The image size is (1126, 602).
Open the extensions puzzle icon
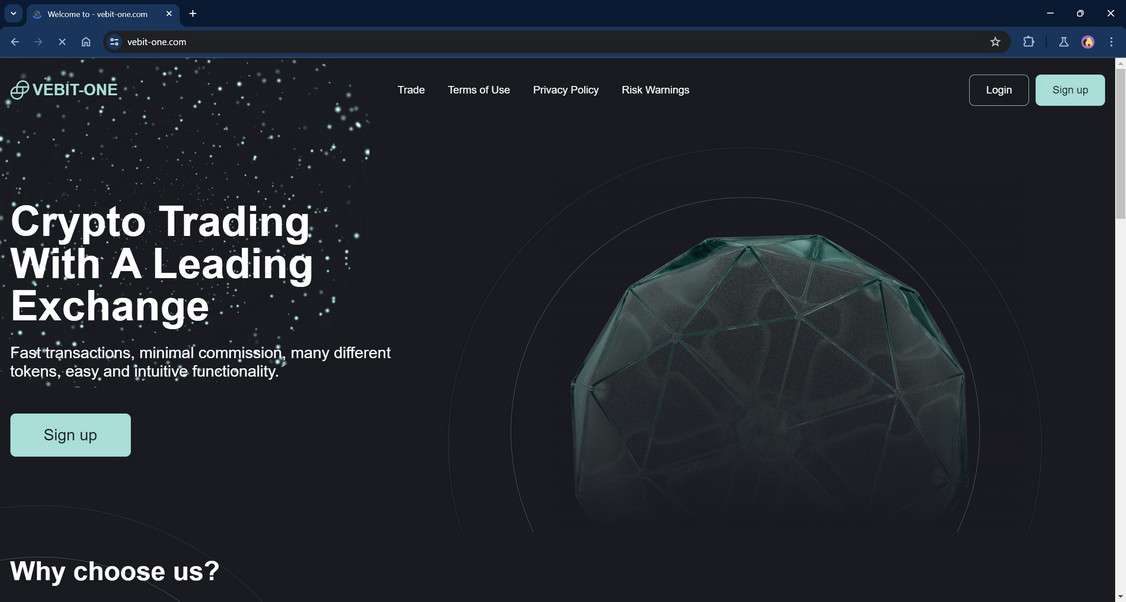click(x=1028, y=42)
